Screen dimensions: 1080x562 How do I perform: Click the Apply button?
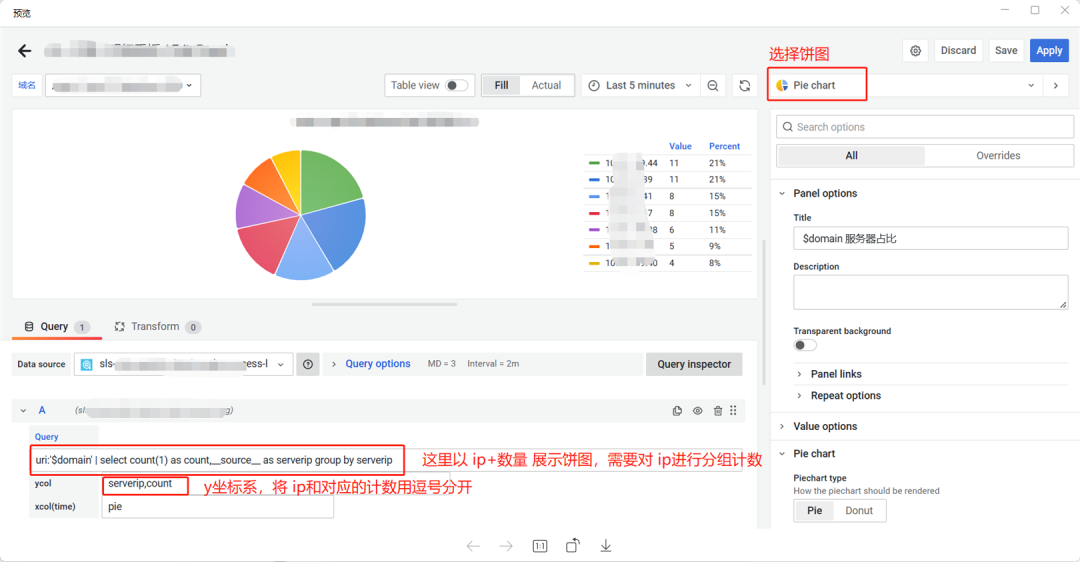click(x=1049, y=51)
